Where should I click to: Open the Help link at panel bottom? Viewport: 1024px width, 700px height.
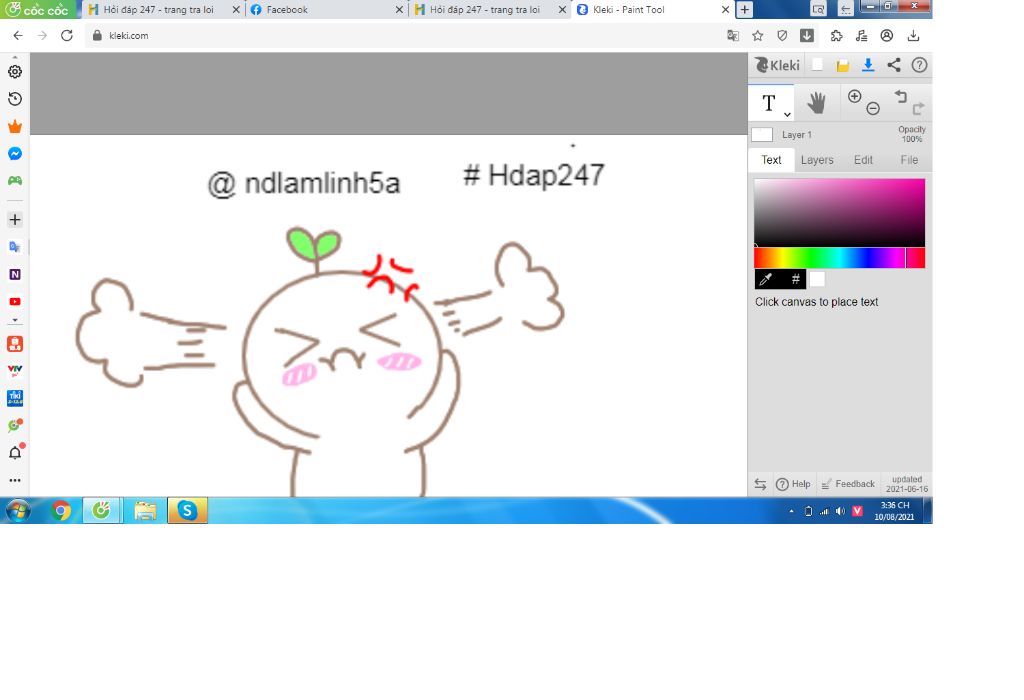793,484
